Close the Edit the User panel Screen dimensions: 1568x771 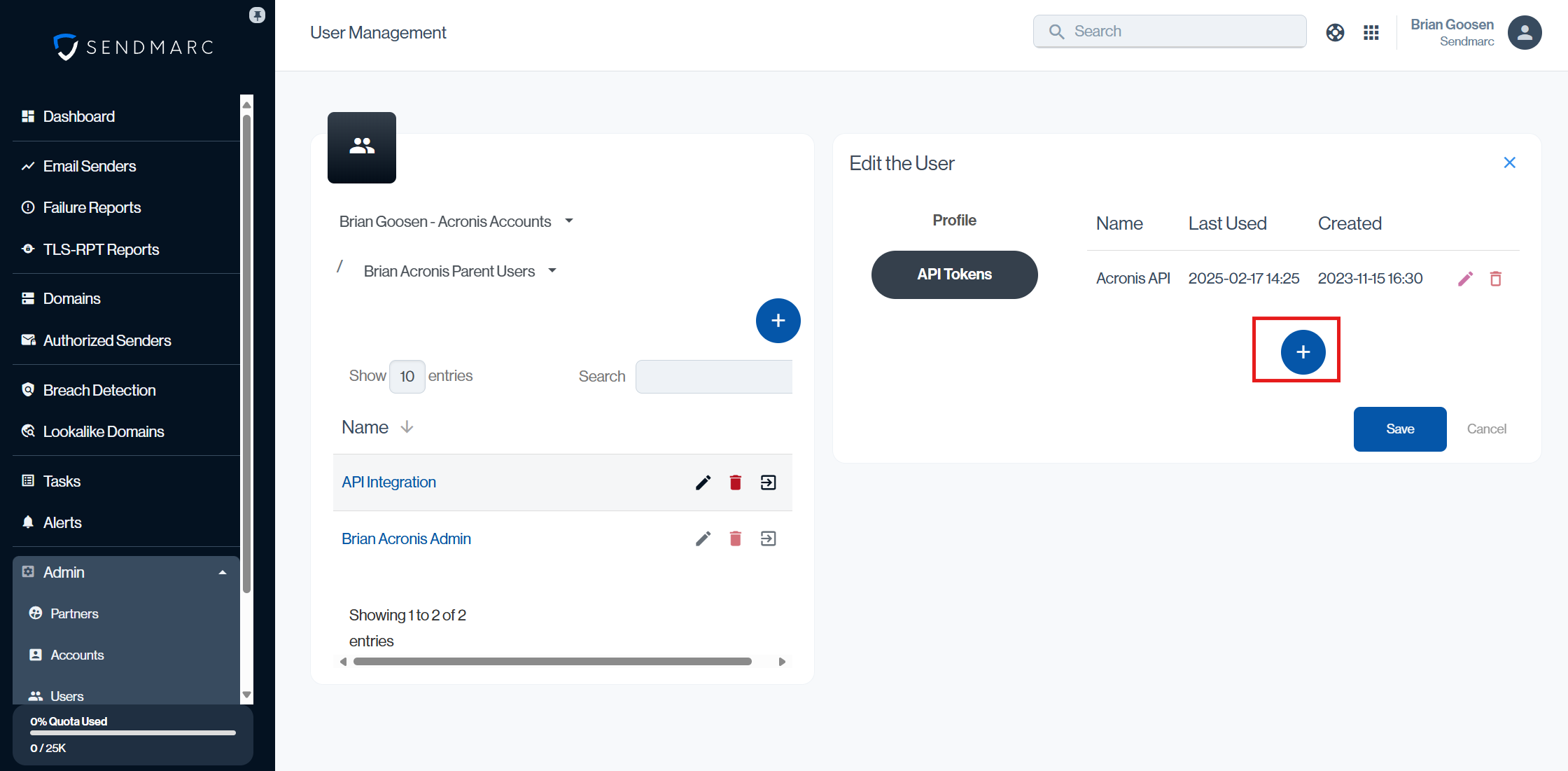[x=1510, y=163]
